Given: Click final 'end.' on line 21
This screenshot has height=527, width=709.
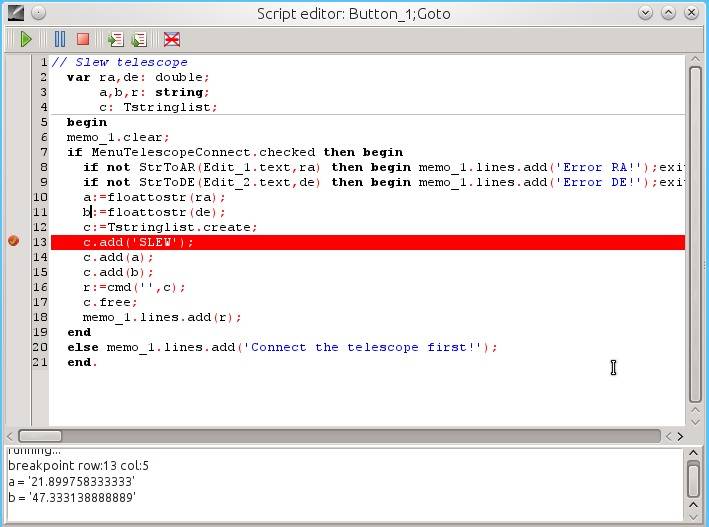Looking at the screenshot, I should click(82, 362).
